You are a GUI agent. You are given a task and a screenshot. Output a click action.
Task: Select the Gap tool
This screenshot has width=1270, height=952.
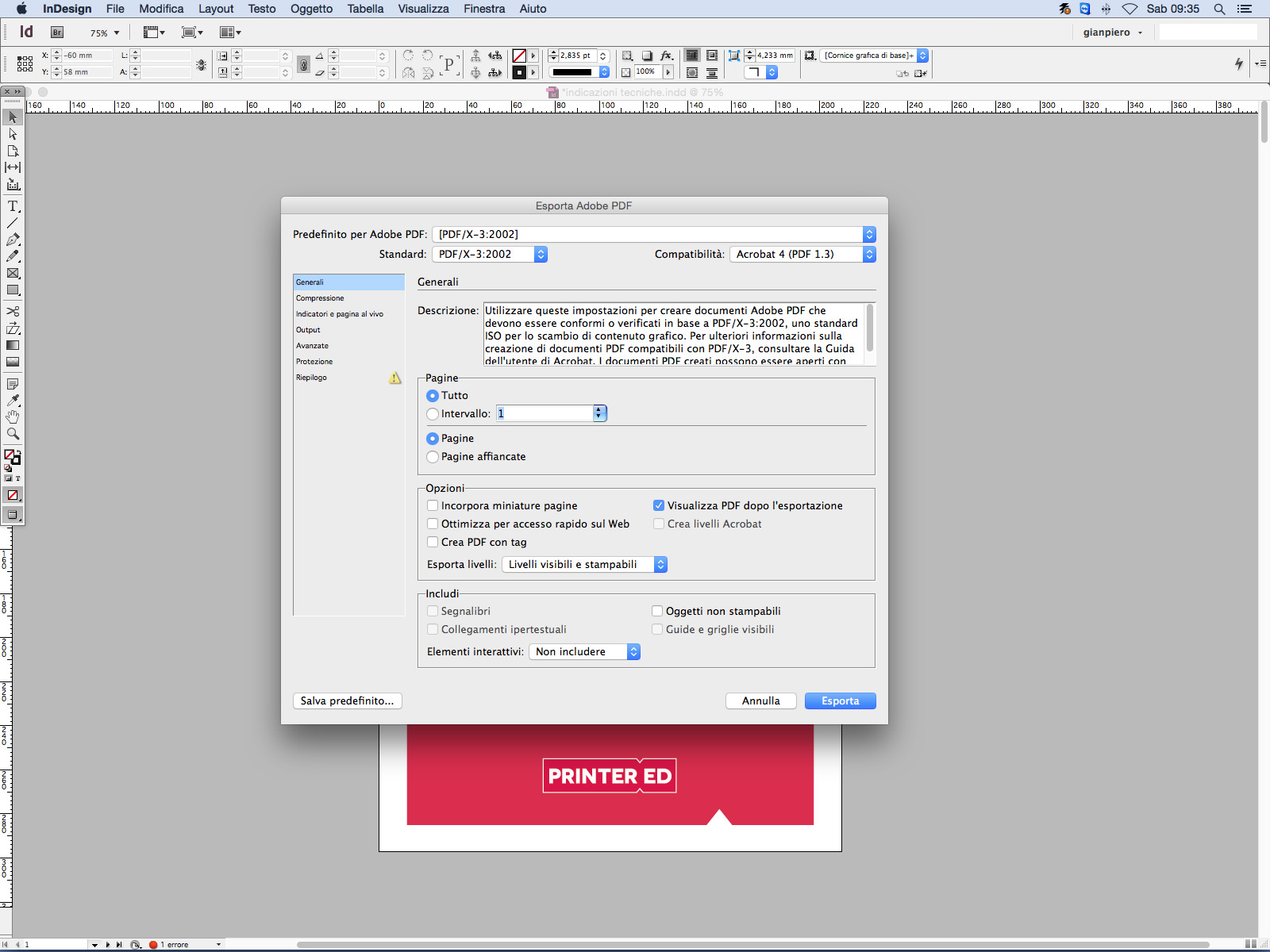(x=13, y=167)
